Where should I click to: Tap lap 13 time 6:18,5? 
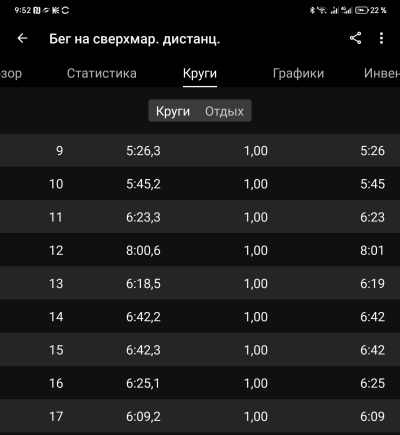143,284
